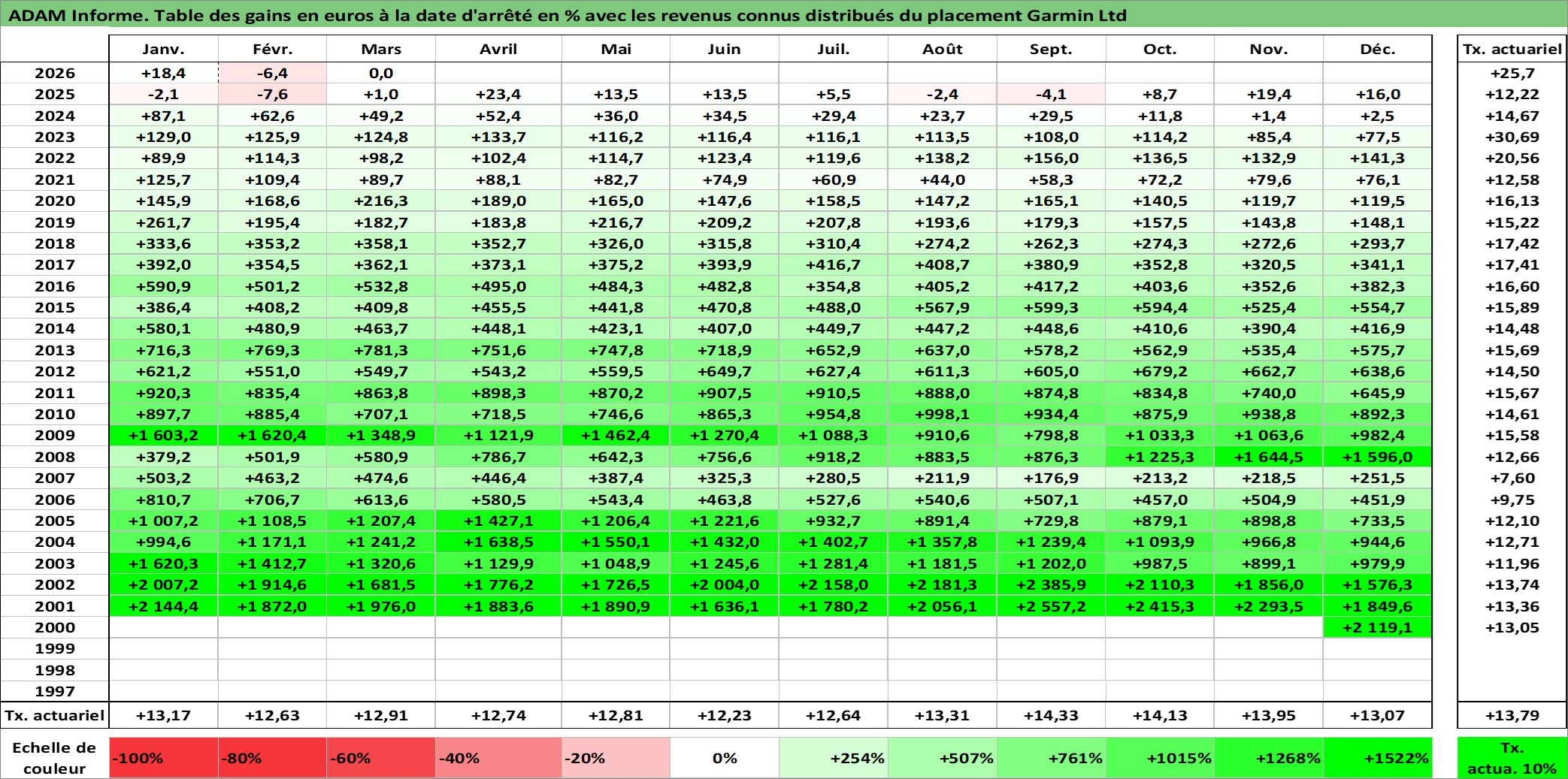Select the actuarial rate +25,7

pyautogui.click(x=1512, y=73)
